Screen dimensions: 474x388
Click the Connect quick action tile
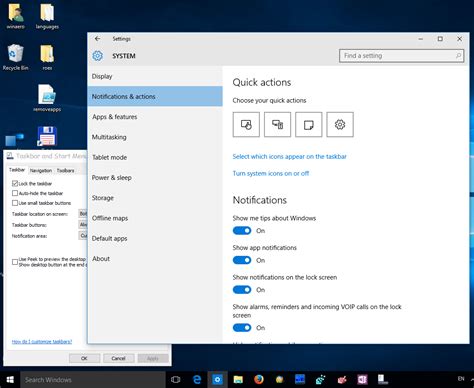pos(277,125)
